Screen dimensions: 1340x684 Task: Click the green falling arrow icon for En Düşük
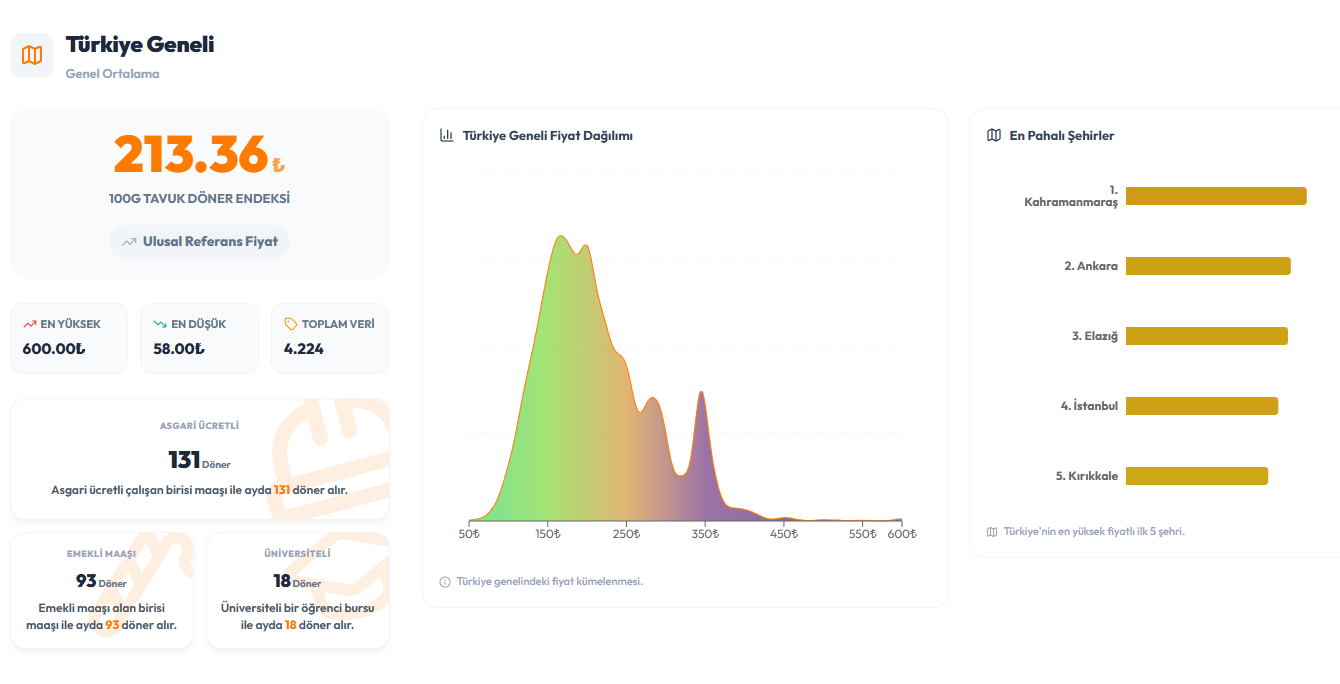pos(160,324)
